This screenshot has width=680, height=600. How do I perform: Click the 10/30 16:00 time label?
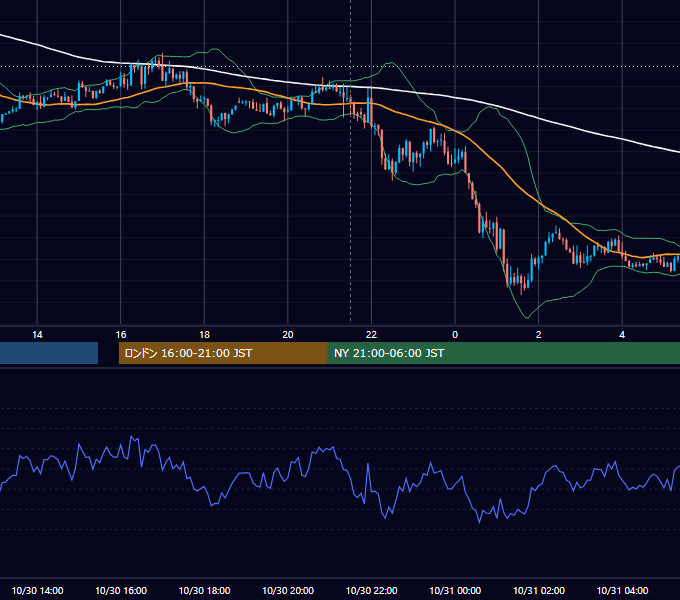click(121, 590)
